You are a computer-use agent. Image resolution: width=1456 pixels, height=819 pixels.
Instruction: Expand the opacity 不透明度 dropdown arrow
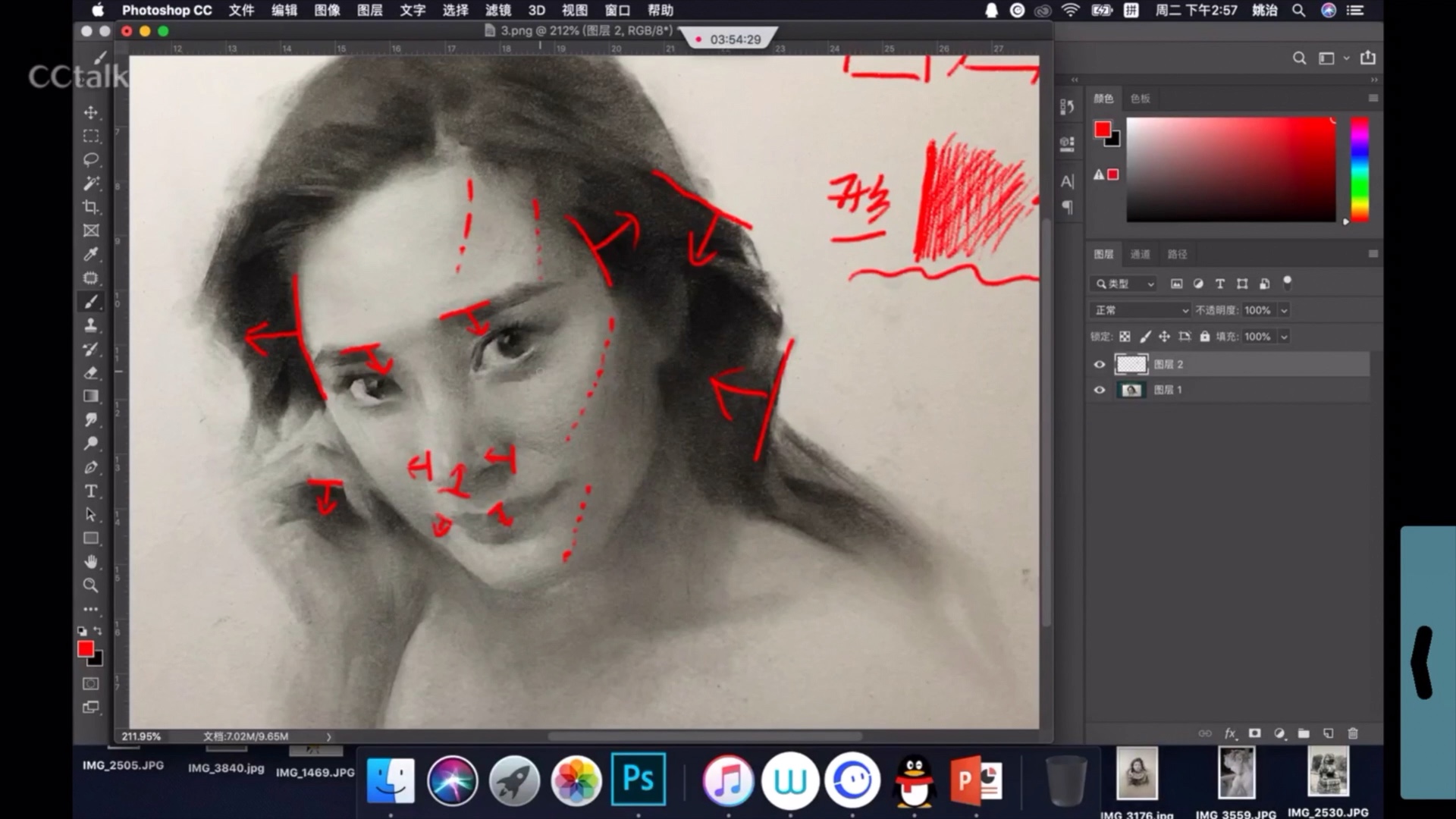point(1284,310)
